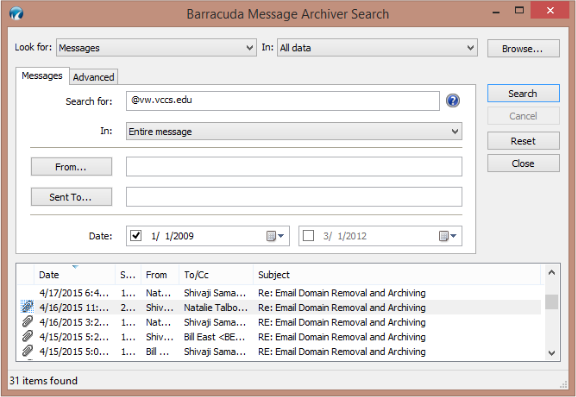Click the Browse... button
The image size is (576, 397).
pos(523,48)
